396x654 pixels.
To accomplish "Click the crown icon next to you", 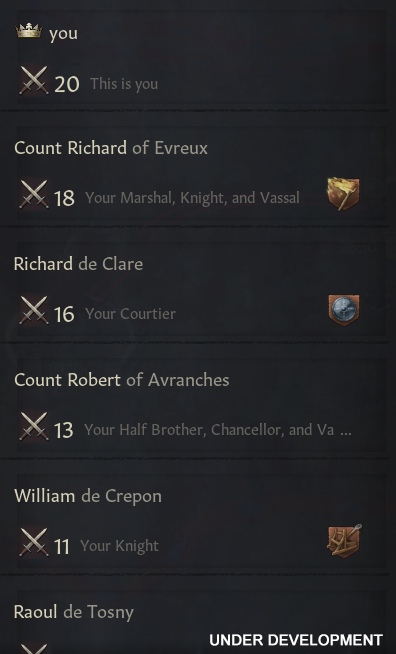I will (29, 31).
